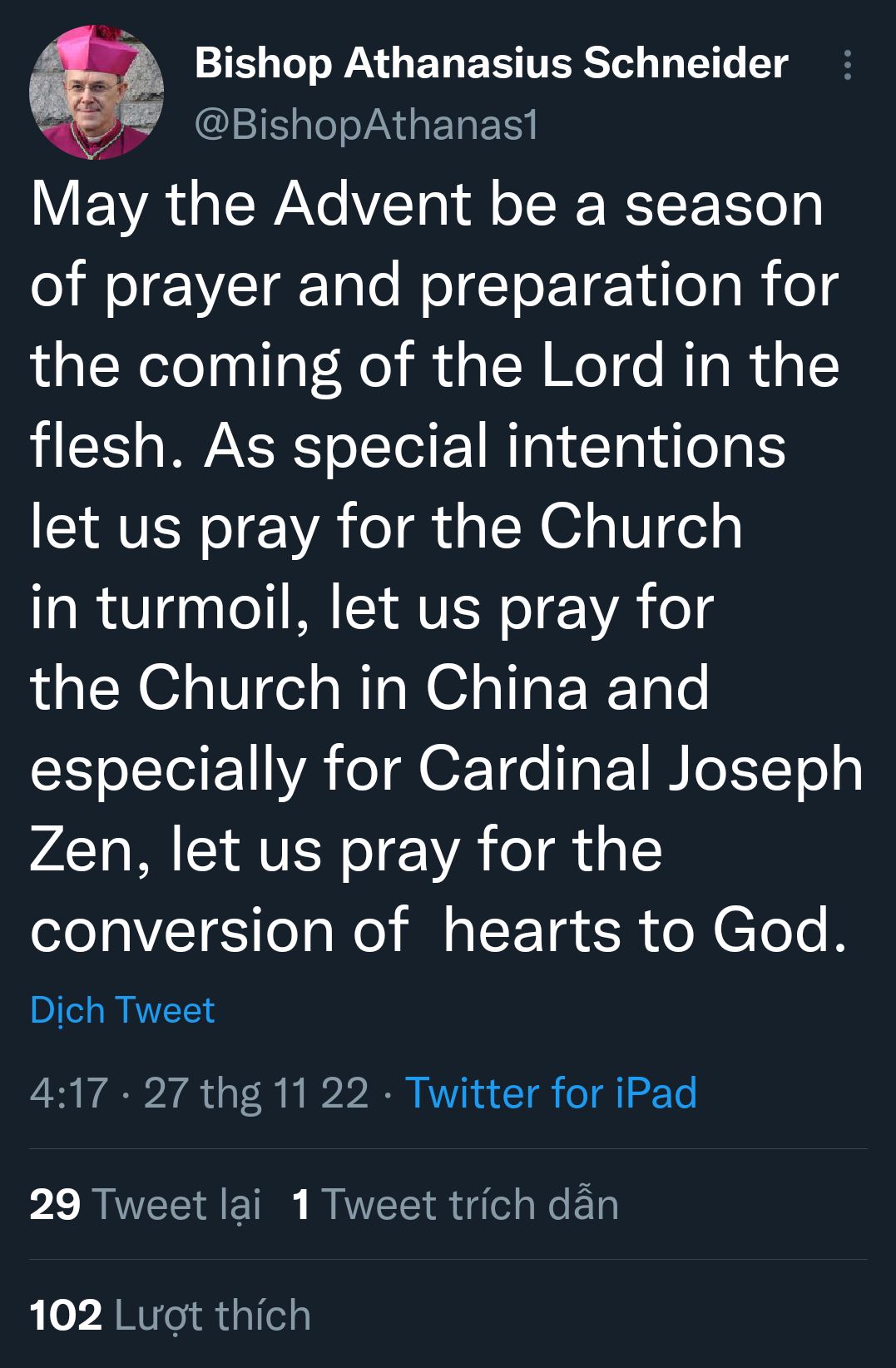Click the 'flesh. As special intentions' line
The height and width of the screenshot is (1368, 896).
[408, 446]
